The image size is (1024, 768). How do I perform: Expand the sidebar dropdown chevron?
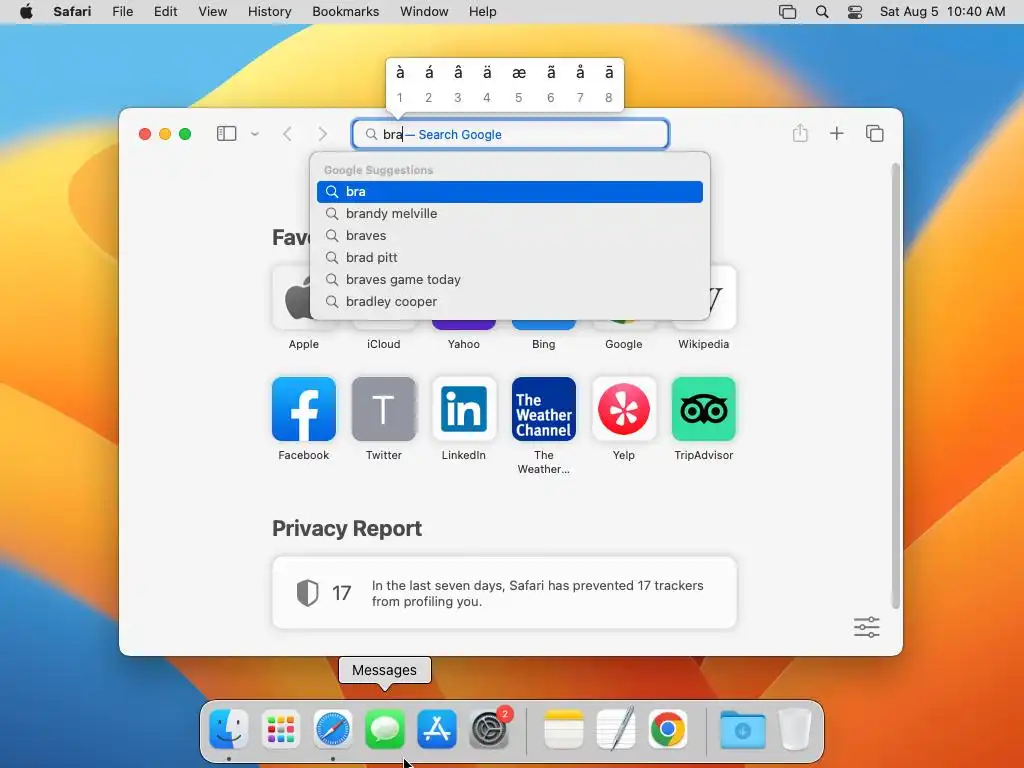pyautogui.click(x=255, y=134)
